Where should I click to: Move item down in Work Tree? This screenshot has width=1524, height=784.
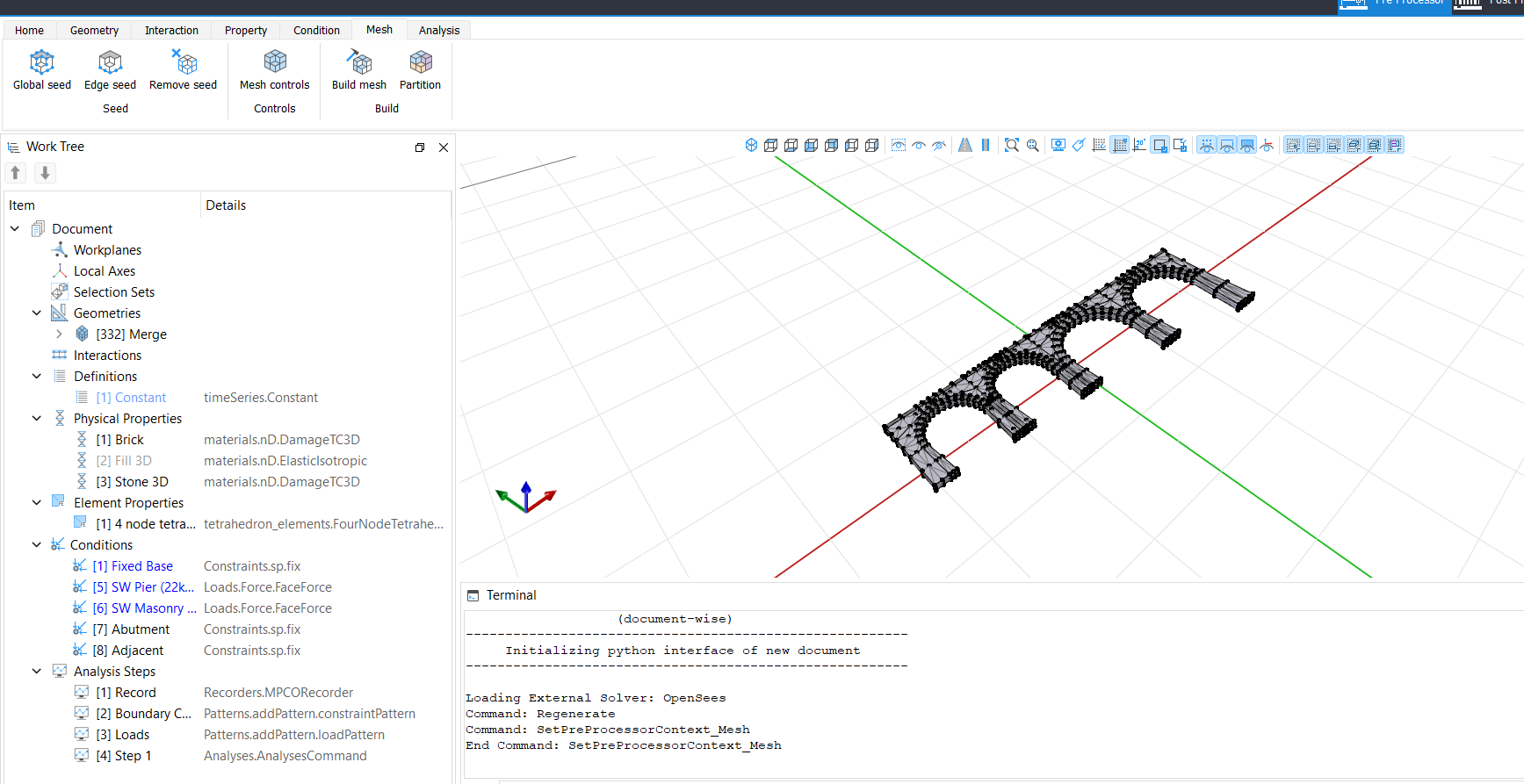coord(45,173)
